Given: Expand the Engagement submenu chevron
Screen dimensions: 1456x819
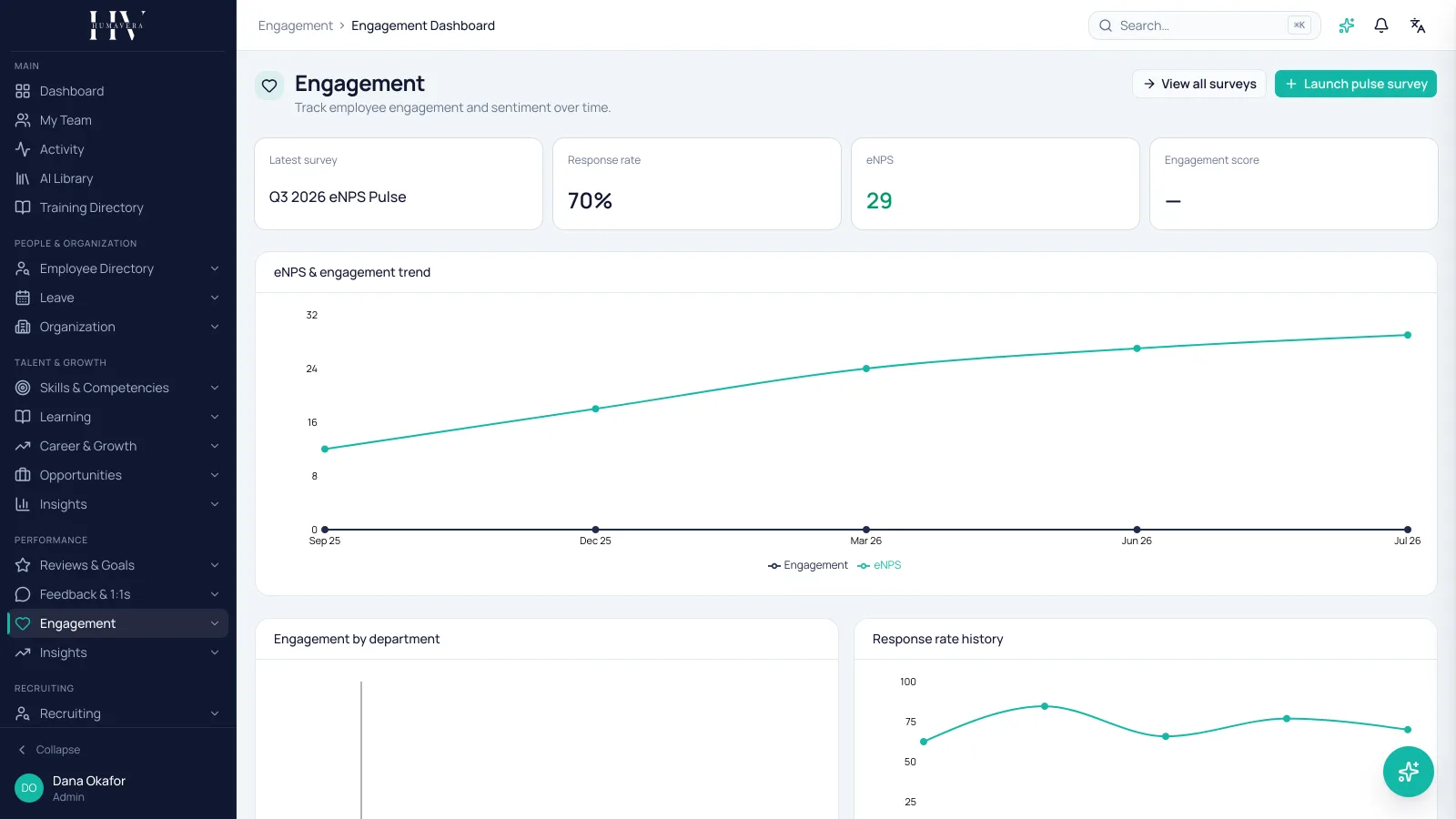Looking at the screenshot, I should (215, 623).
